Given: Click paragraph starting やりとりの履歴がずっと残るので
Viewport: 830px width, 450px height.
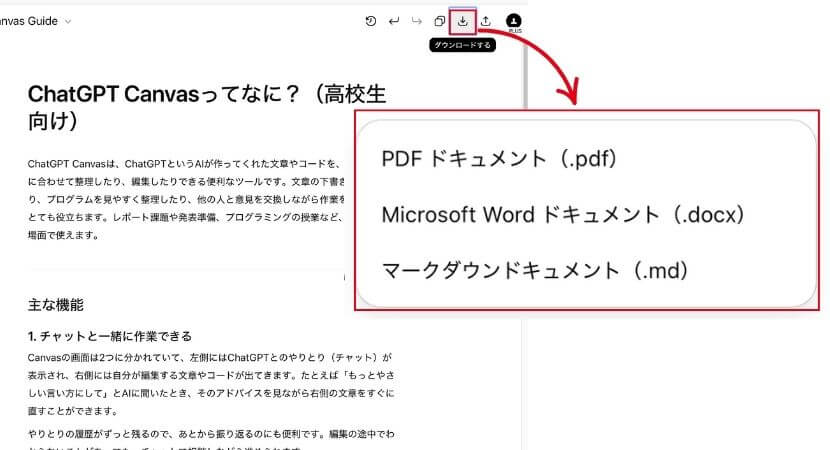Looking at the screenshot, I should [211, 439].
